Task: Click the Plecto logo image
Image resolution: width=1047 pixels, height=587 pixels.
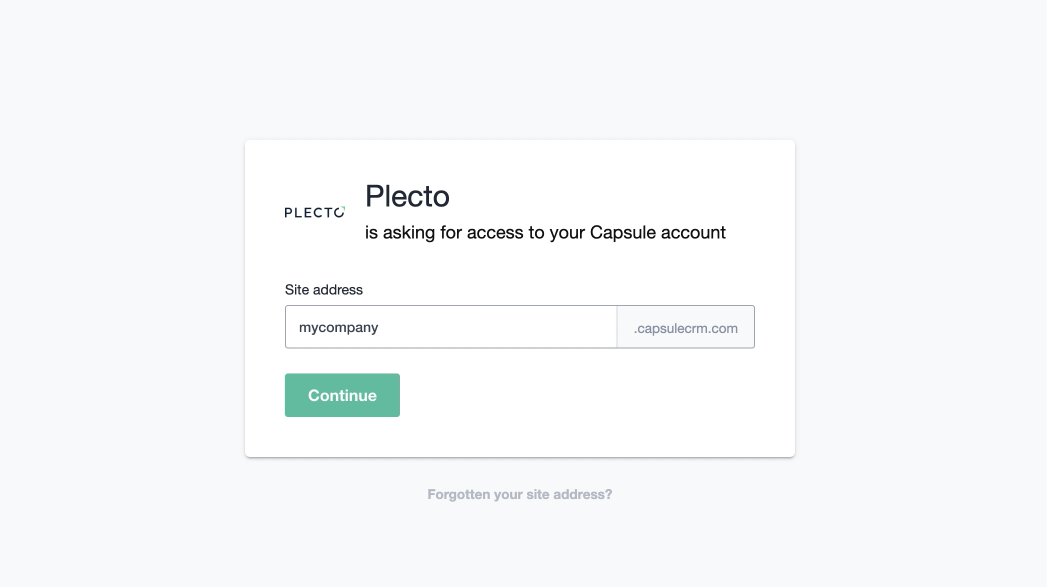Action: [x=315, y=212]
